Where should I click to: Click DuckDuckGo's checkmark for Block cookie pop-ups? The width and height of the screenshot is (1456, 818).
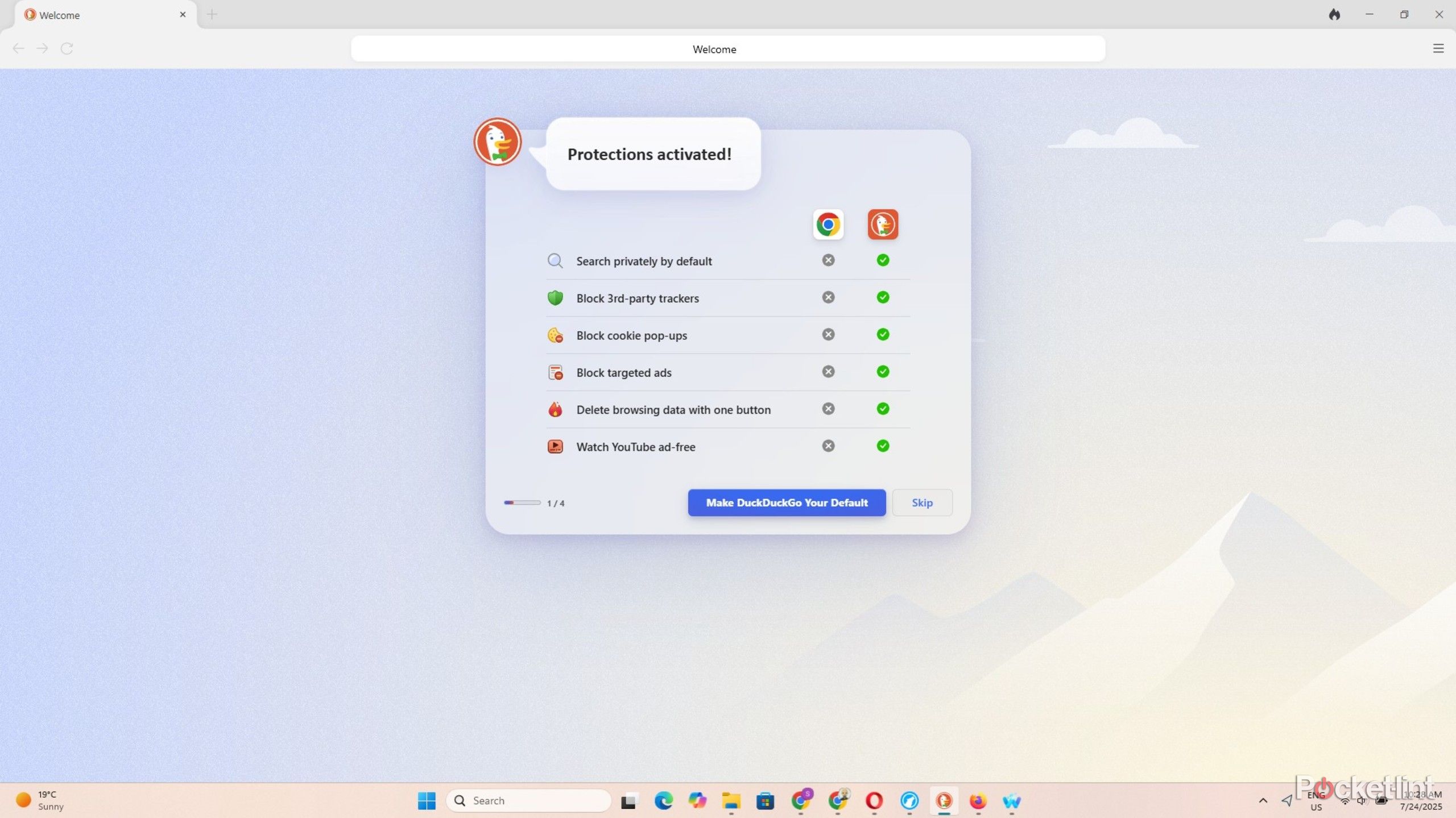click(x=883, y=334)
